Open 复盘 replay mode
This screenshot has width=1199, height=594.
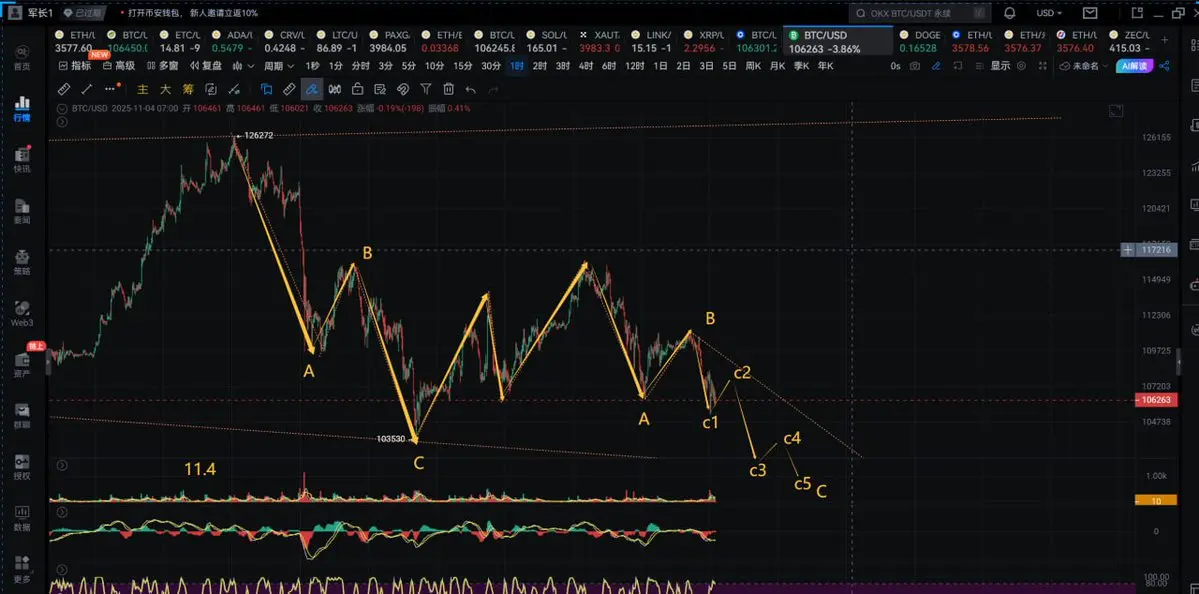(x=206, y=66)
